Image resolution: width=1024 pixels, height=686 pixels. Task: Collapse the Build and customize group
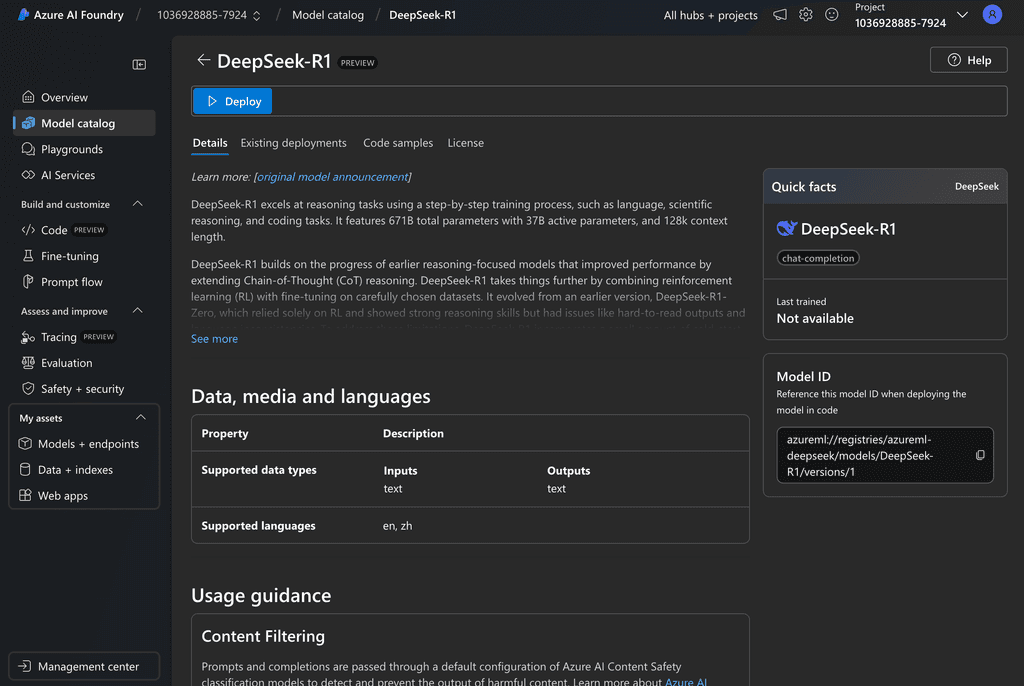point(137,204)
